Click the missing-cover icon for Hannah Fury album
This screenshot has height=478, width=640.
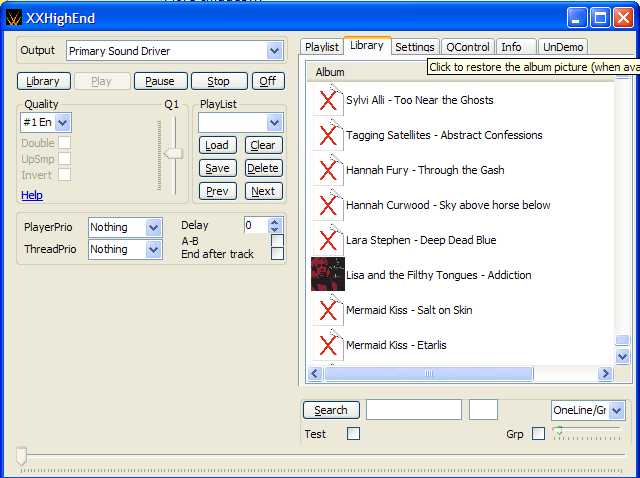[328, 170]
